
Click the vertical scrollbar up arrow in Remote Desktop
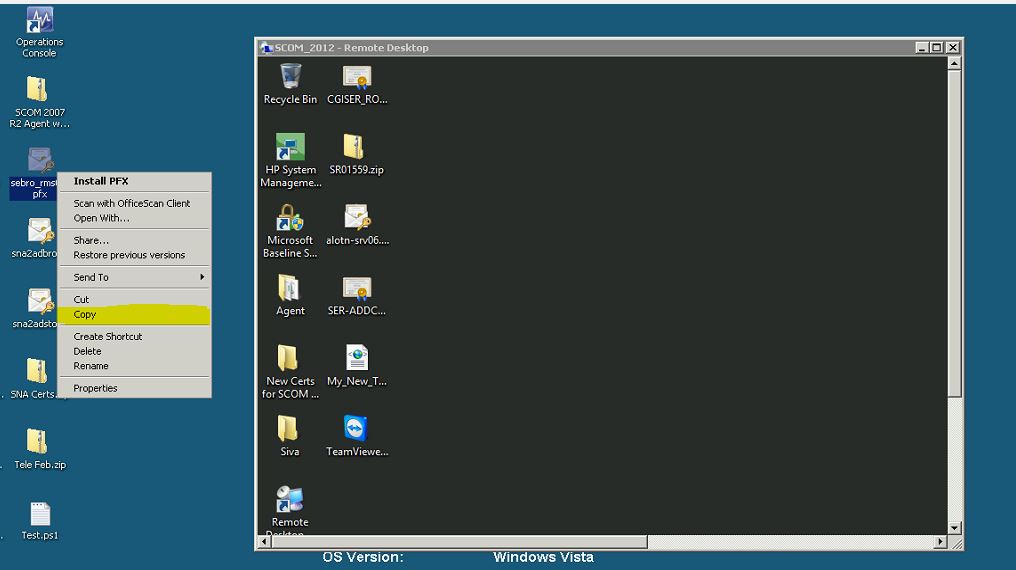pyautogui.click(x=954, y=63)
